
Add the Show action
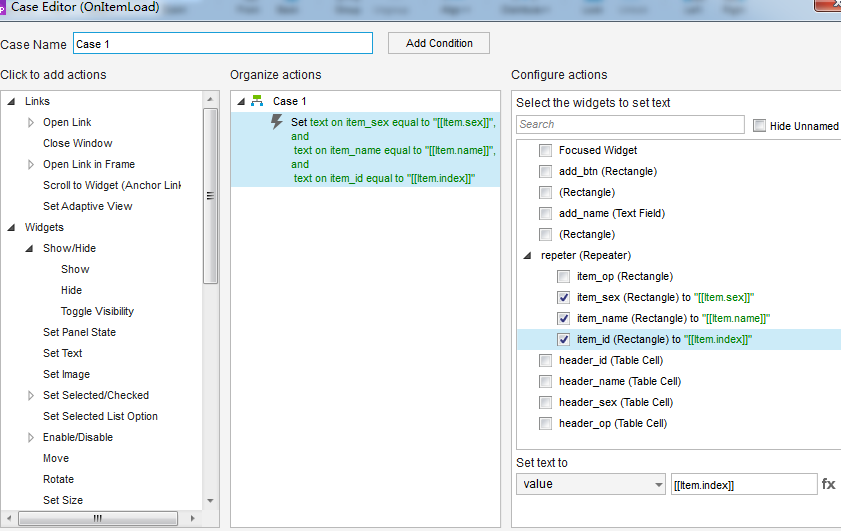(75, 269)
